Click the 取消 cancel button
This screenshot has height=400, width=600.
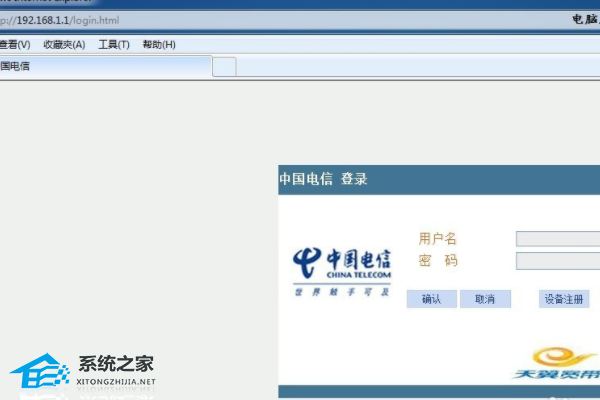point(485,299)
